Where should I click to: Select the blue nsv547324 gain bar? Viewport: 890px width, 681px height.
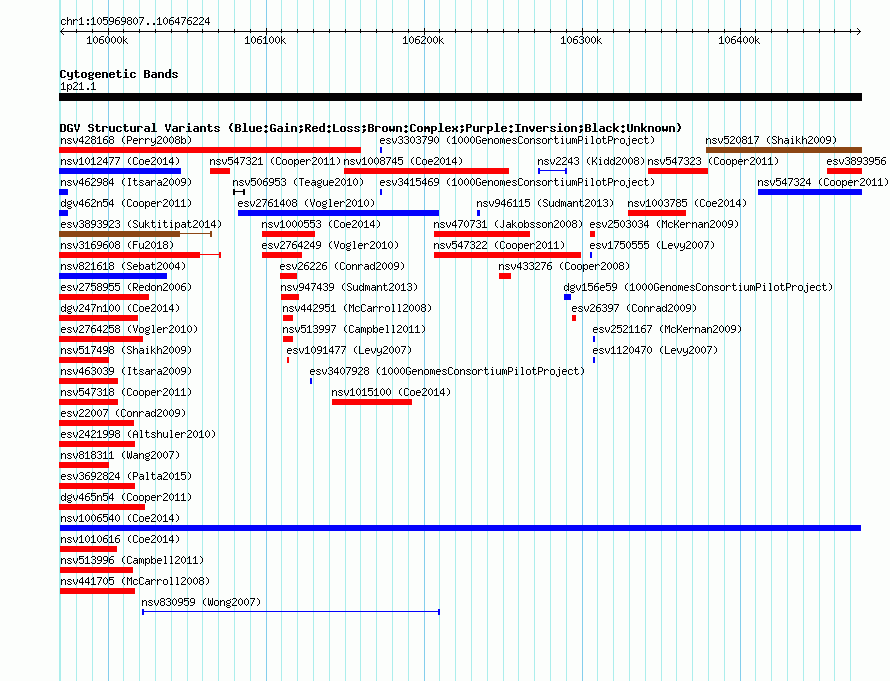[810, 192]
